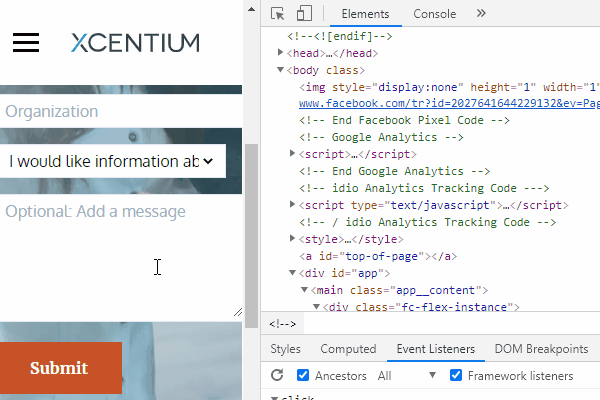Toggle the Ancestors checkbox
This screenshot has width=600, height=400.
coord(303,375)
